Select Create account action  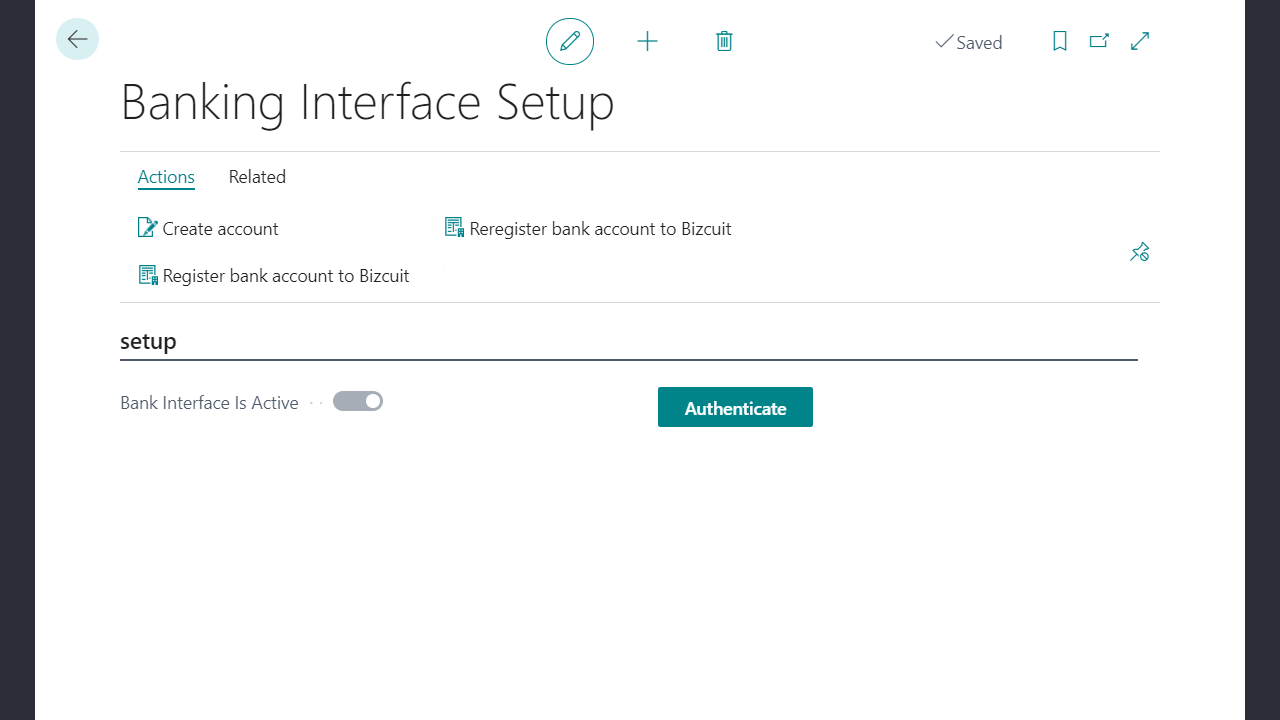pos(220,229)
